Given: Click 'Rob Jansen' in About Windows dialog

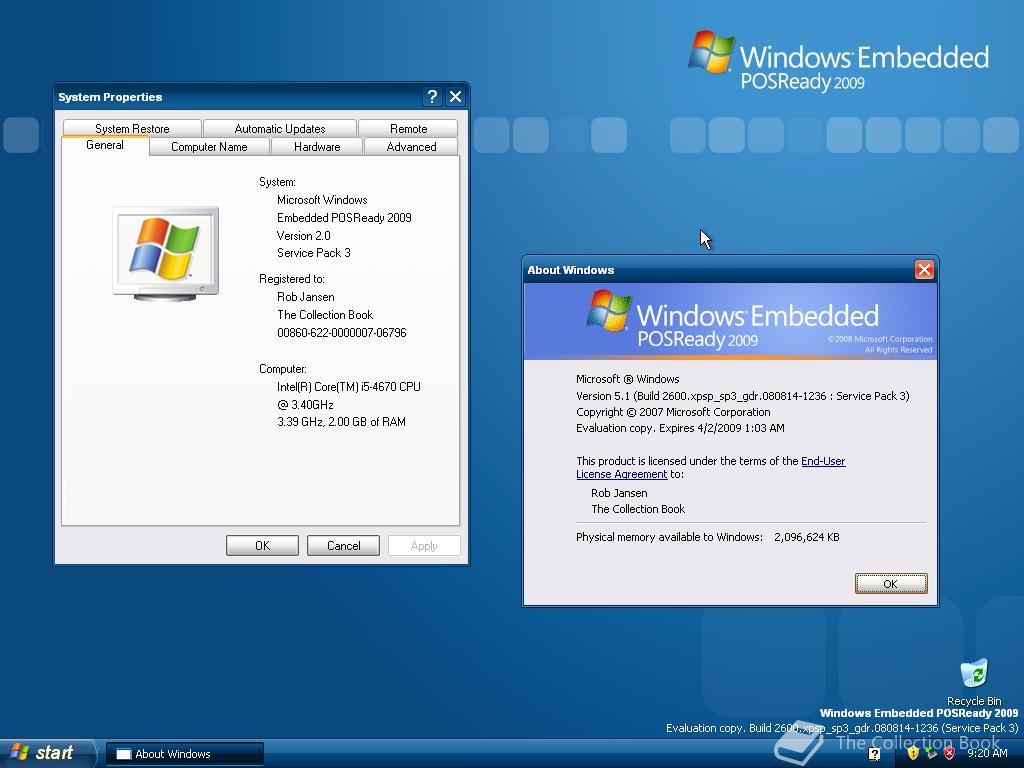Looking at the screenshot, I should pyautogui.click(x=619, y=493).
